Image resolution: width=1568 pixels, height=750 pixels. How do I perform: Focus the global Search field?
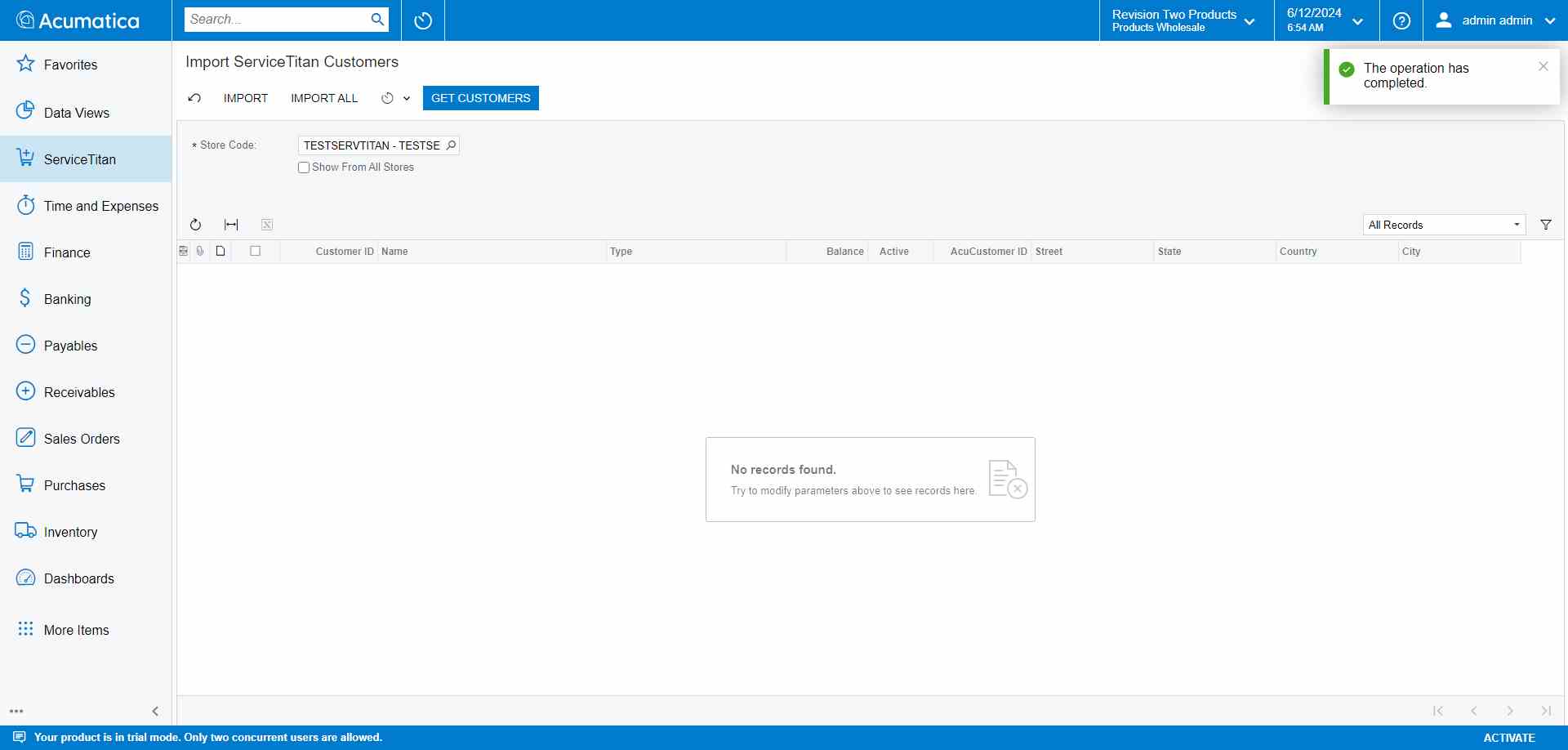pyautogui.click(x=276, y=20)
